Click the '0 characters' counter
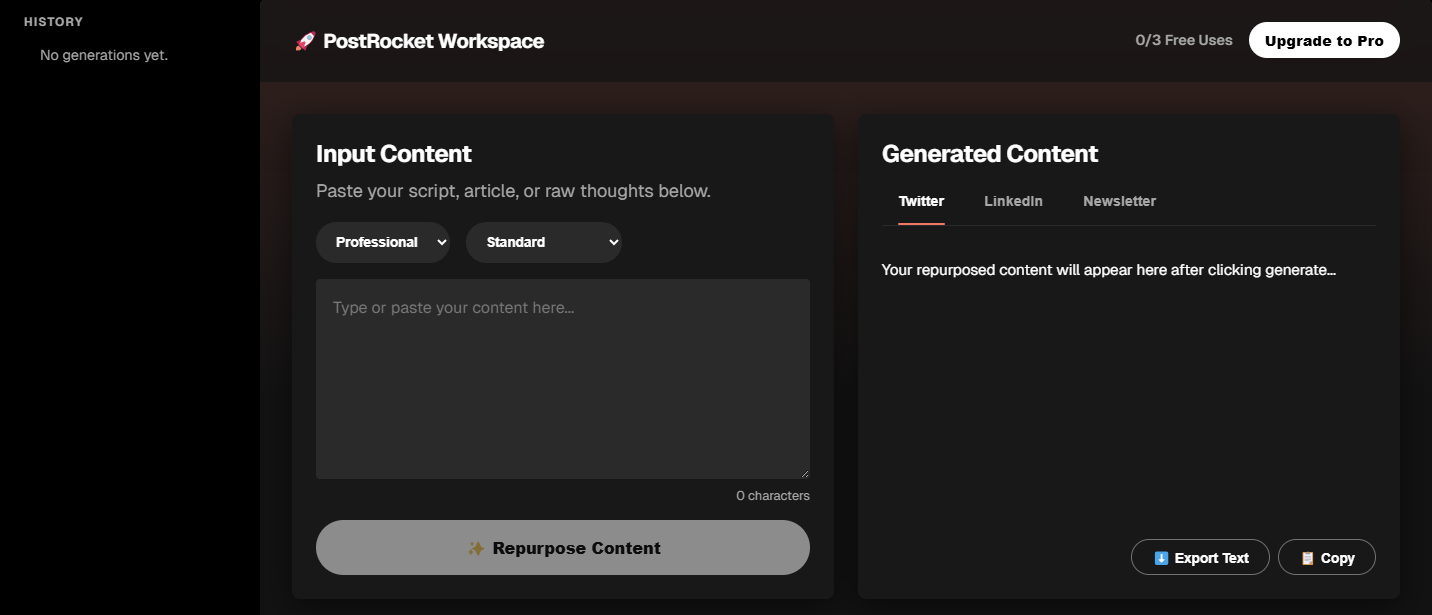The height and width of the screenshot is (615, 1432). coord(773,496)
